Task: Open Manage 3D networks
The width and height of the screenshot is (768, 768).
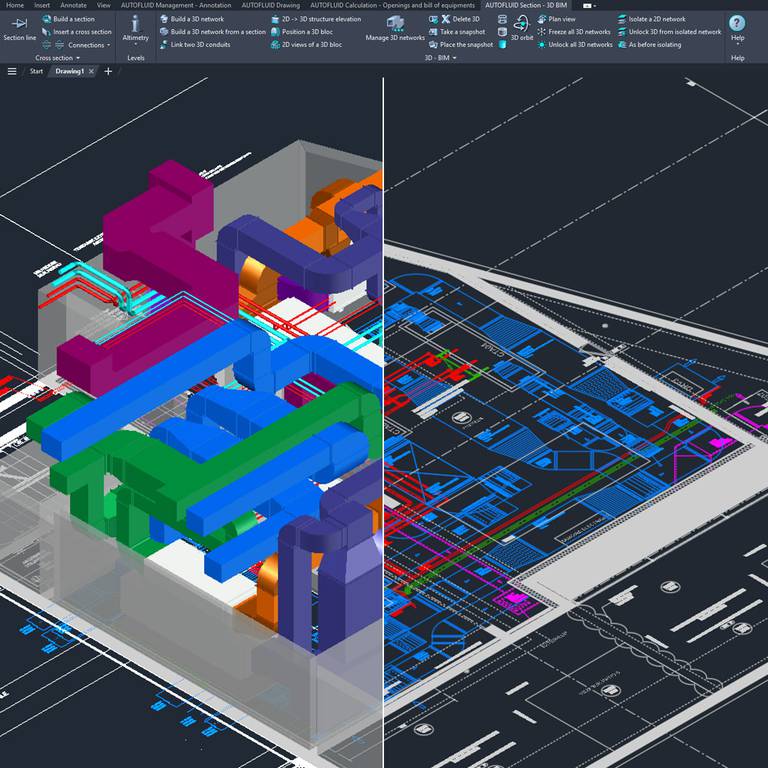Action: (x=395, y=27)
